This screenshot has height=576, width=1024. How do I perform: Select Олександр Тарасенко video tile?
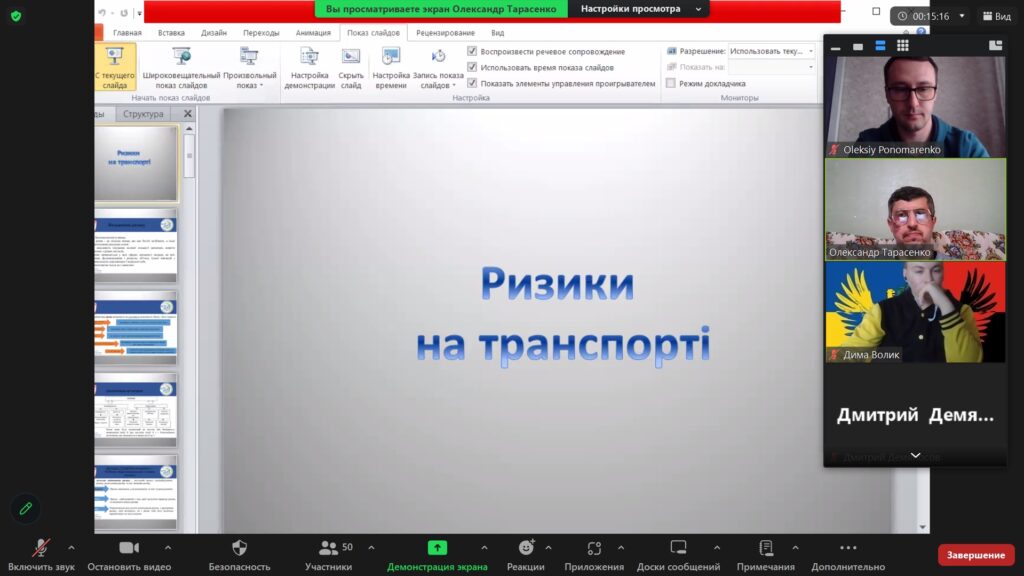click(915, 210)
